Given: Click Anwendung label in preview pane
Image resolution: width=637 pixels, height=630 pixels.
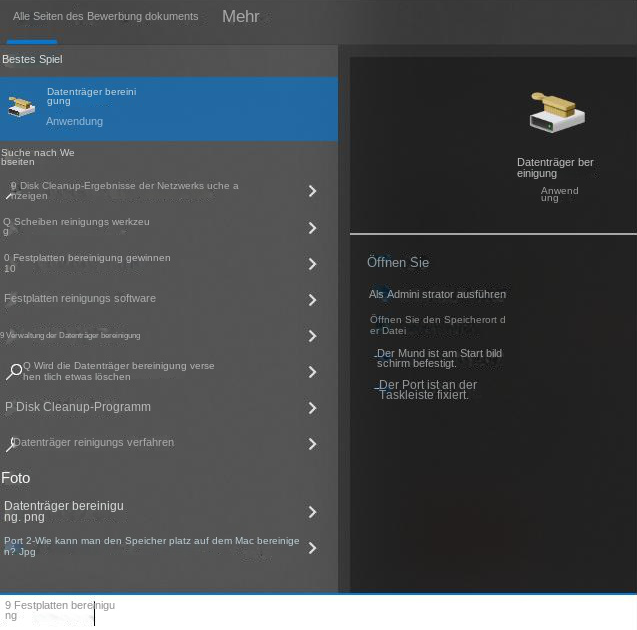Looking at the screenshot, I should (x=559, y=194).
